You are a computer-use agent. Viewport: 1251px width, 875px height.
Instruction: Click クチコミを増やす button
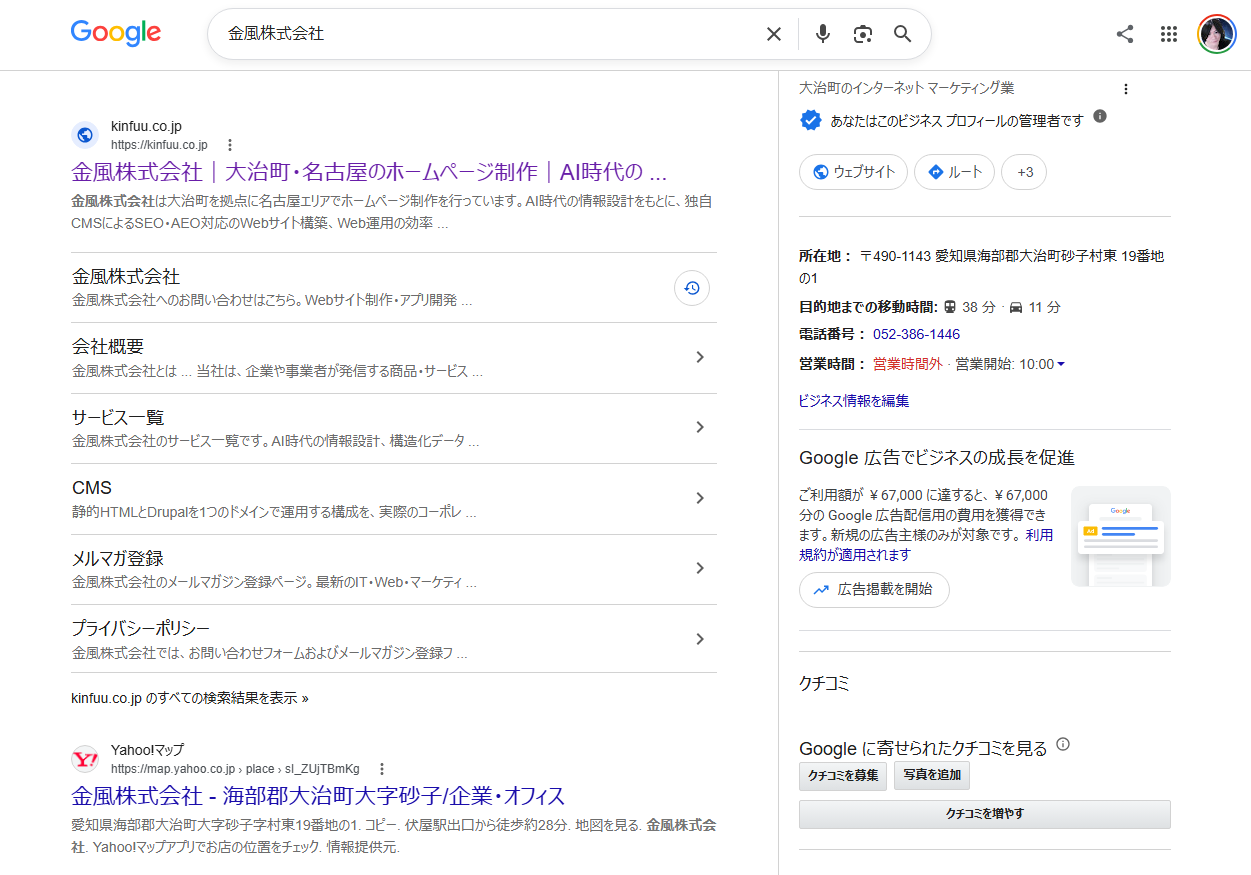click(985, 814)
